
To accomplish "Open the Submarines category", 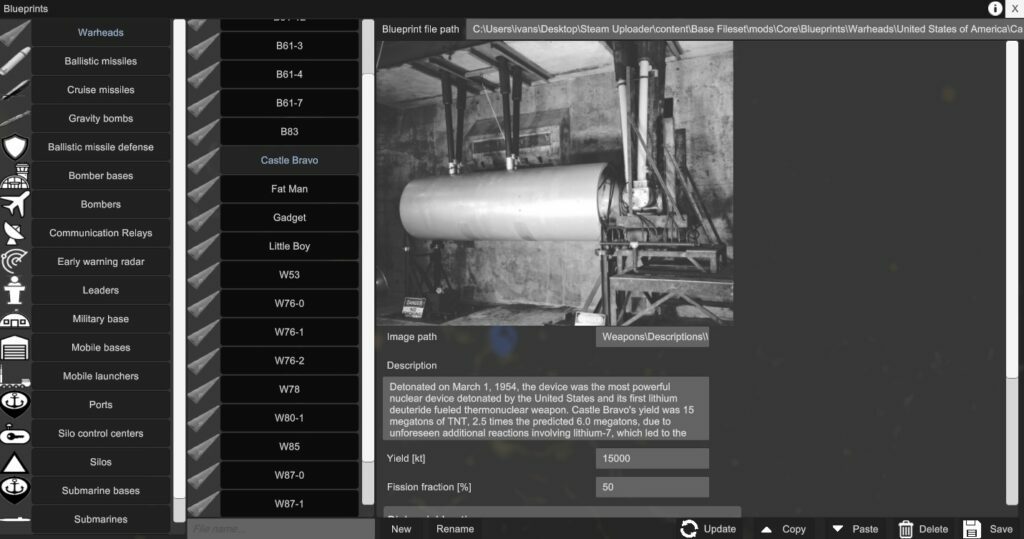I will point(101,519).
